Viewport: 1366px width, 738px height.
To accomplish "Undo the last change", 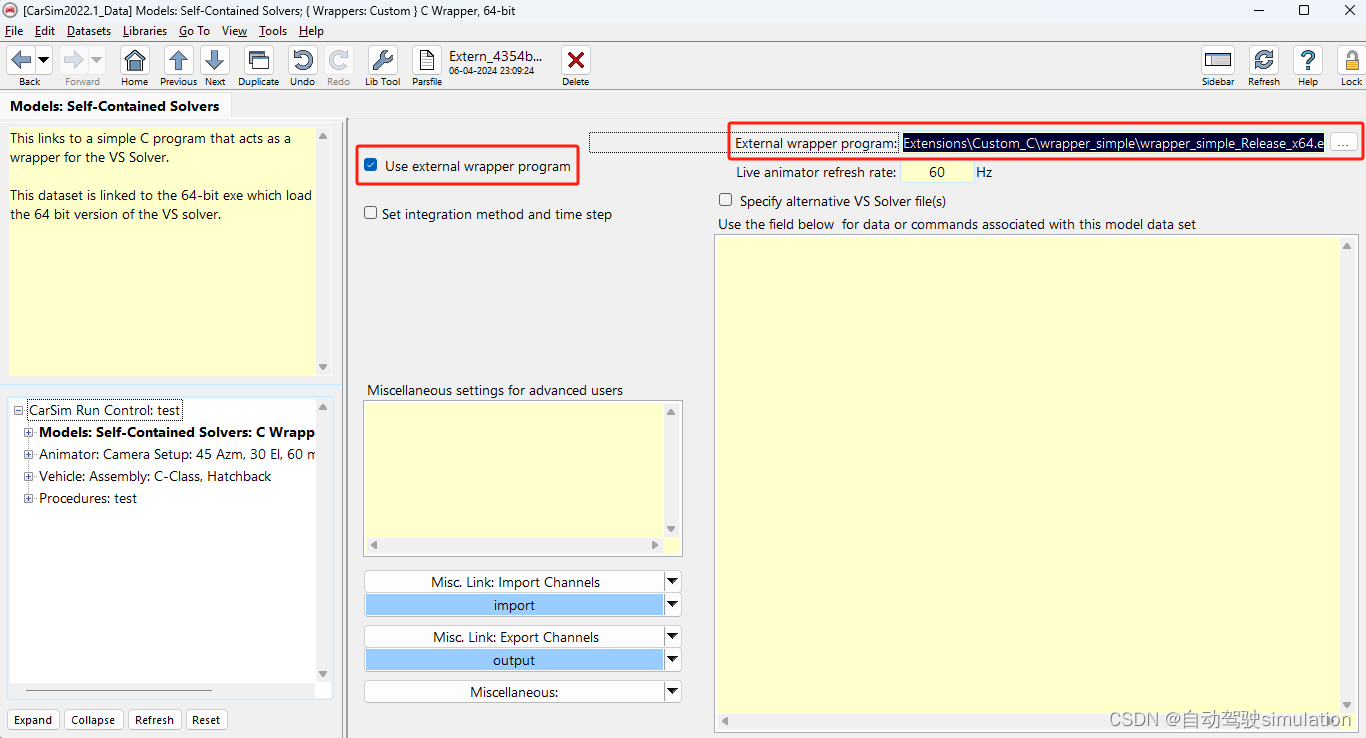I will coord(302,60).
